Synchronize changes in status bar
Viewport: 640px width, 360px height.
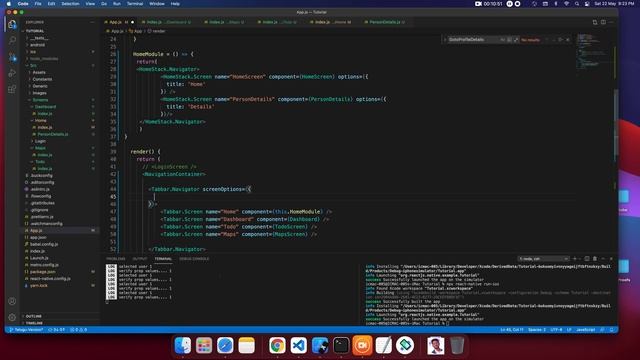coord(56,330)
